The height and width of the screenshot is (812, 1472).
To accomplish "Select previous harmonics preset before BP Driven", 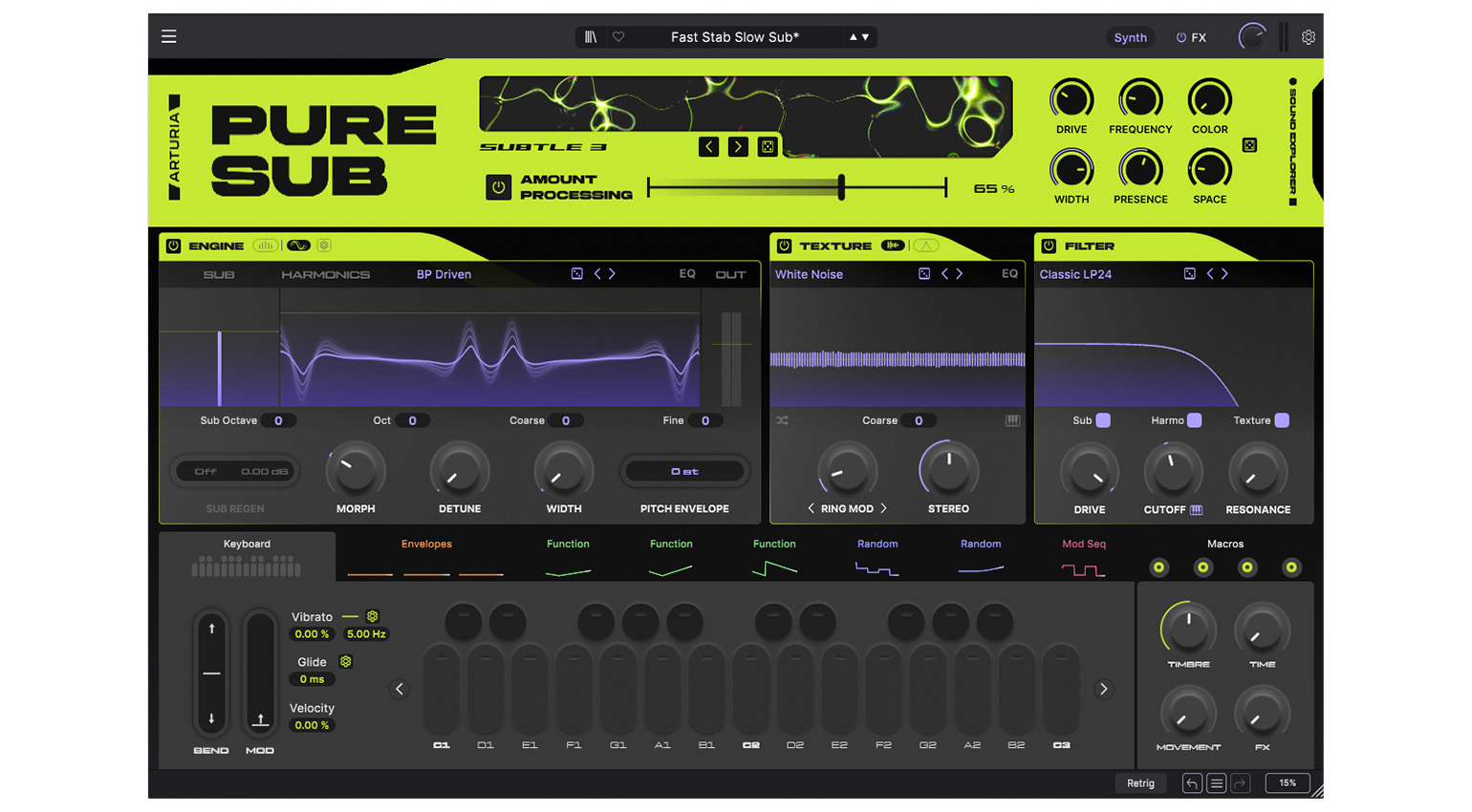I will 597,274.
